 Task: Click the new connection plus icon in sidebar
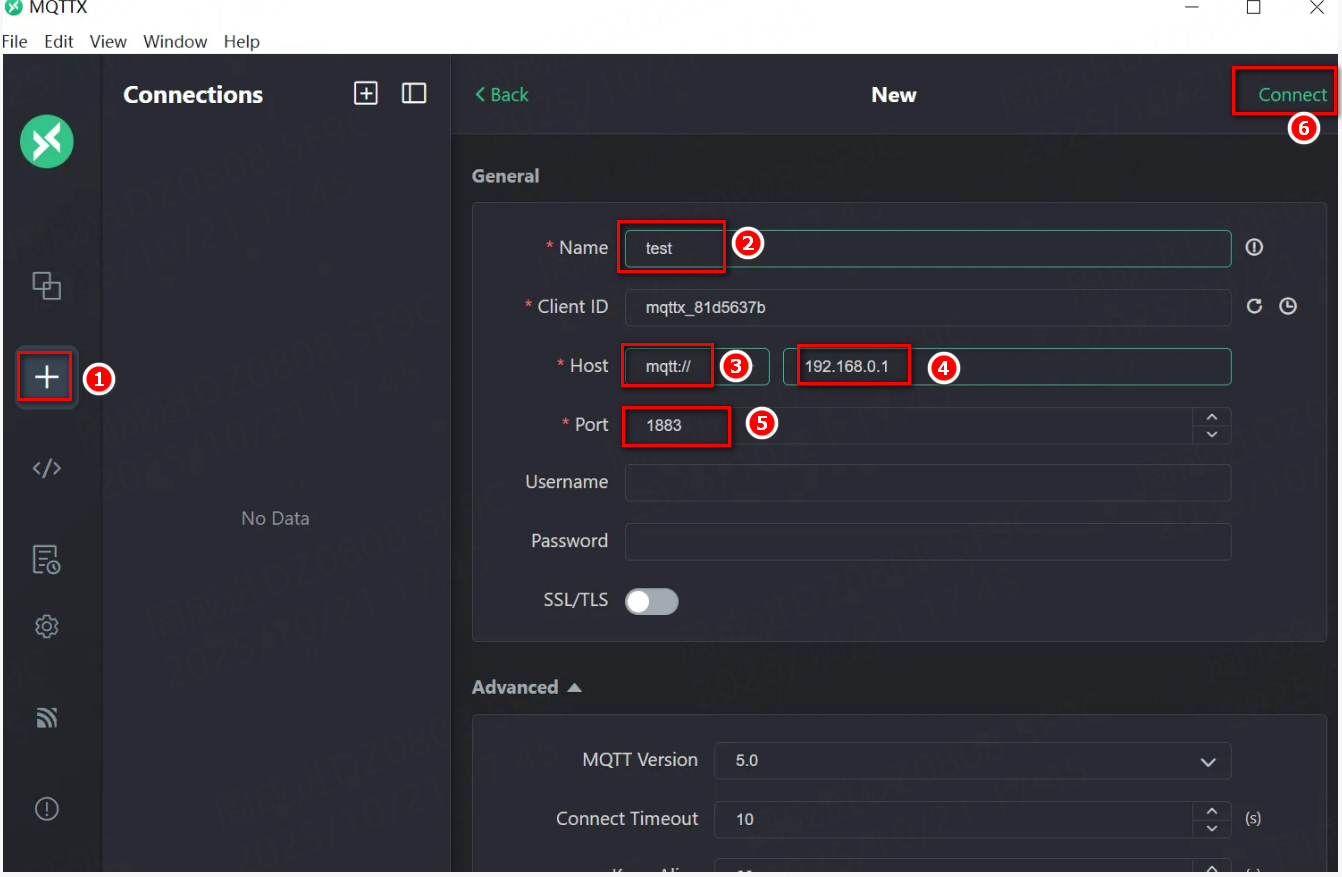tap(46, 377)
